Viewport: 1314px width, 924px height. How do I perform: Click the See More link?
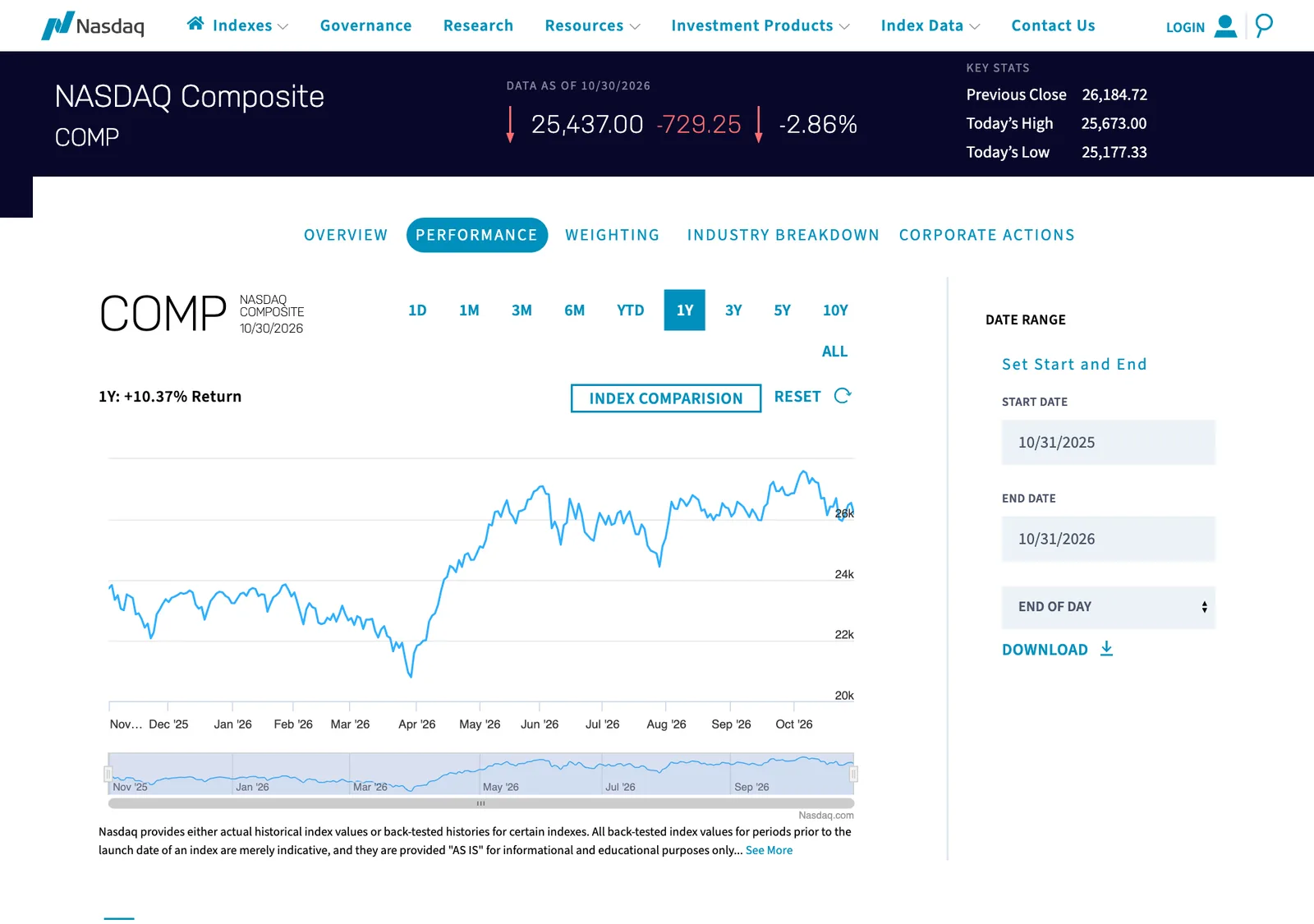tap(769, 850)
